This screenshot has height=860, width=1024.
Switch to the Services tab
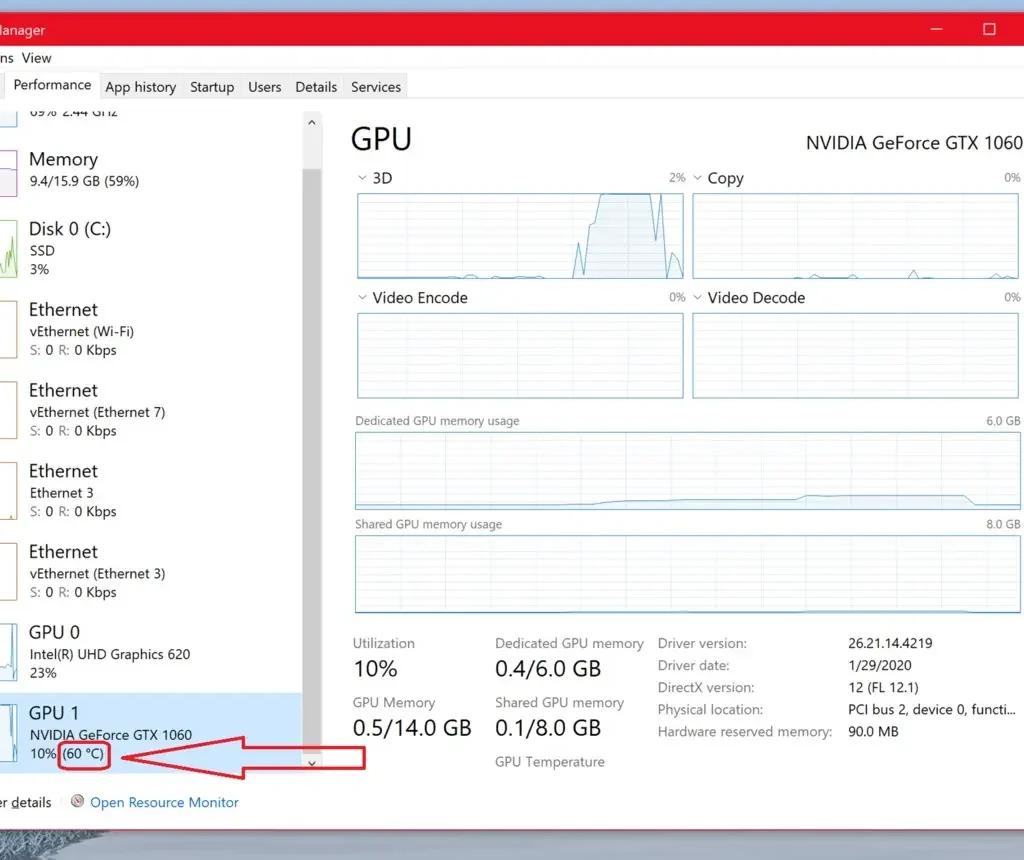pos(375,87)
